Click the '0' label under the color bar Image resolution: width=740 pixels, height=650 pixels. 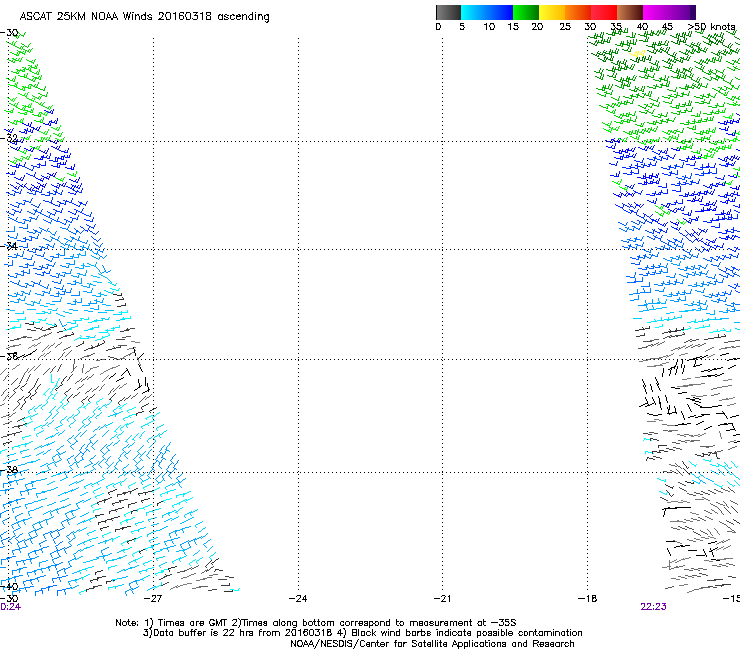click(x=438, y=27)
